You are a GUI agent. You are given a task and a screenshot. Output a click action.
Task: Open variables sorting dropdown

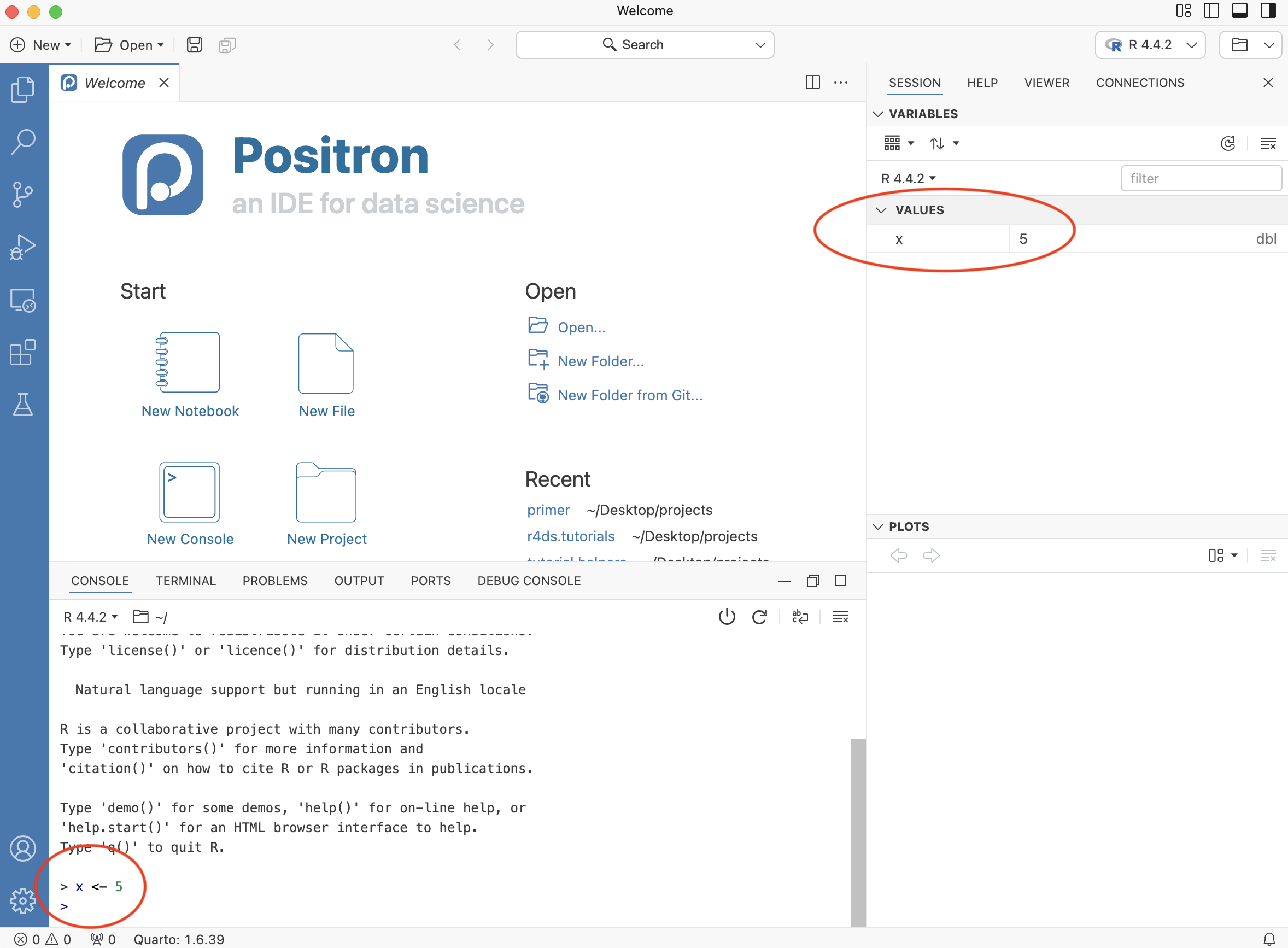[944, 143]
